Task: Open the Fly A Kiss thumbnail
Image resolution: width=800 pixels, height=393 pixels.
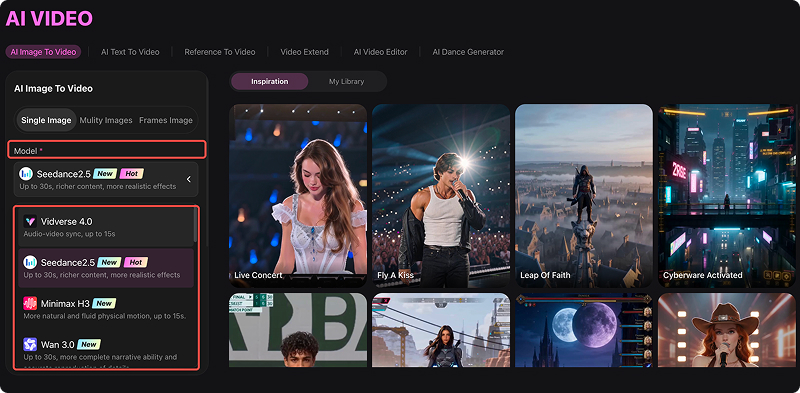Action: pos(441,196)
